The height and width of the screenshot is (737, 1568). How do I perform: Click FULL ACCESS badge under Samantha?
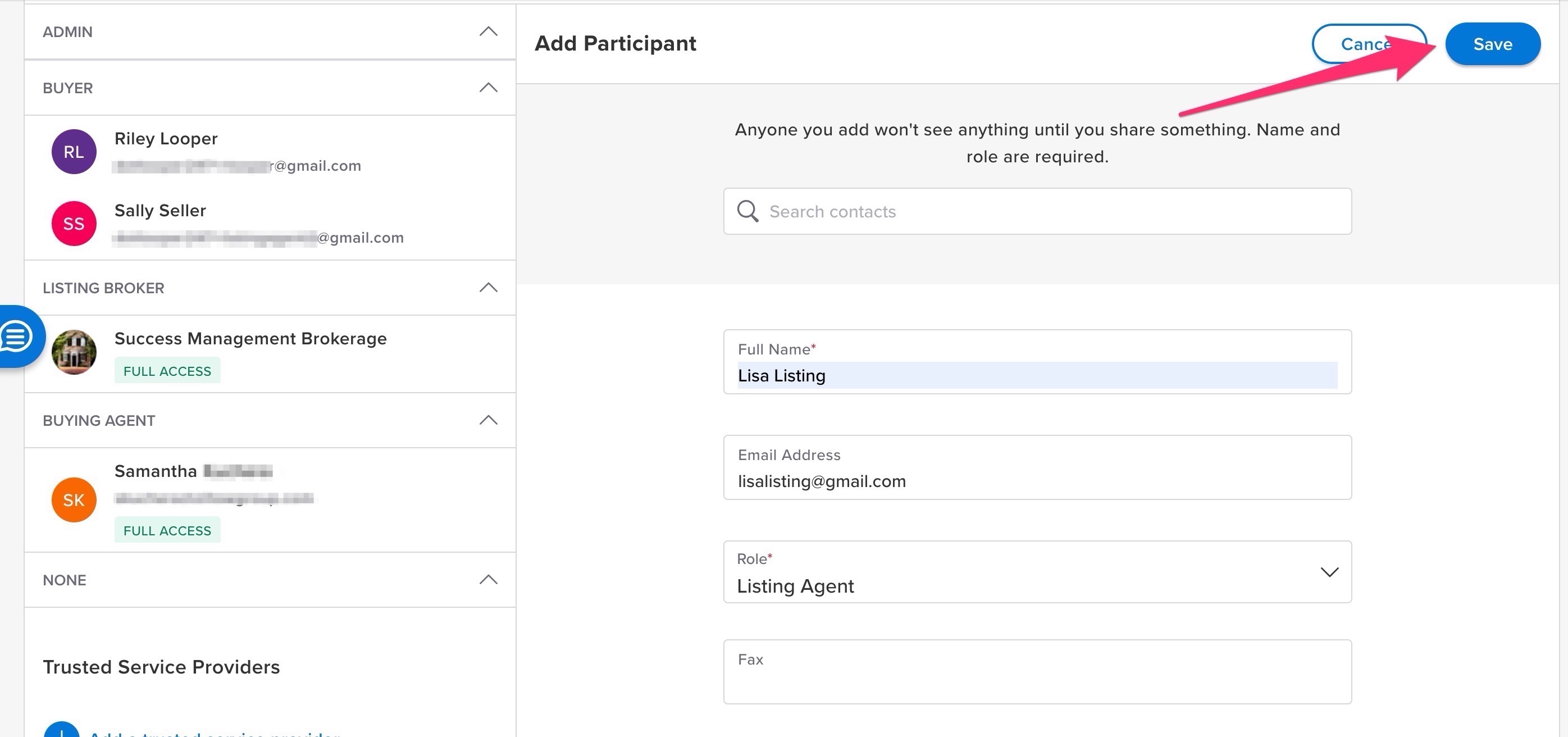pyautogui.click(x=167, y=530)
